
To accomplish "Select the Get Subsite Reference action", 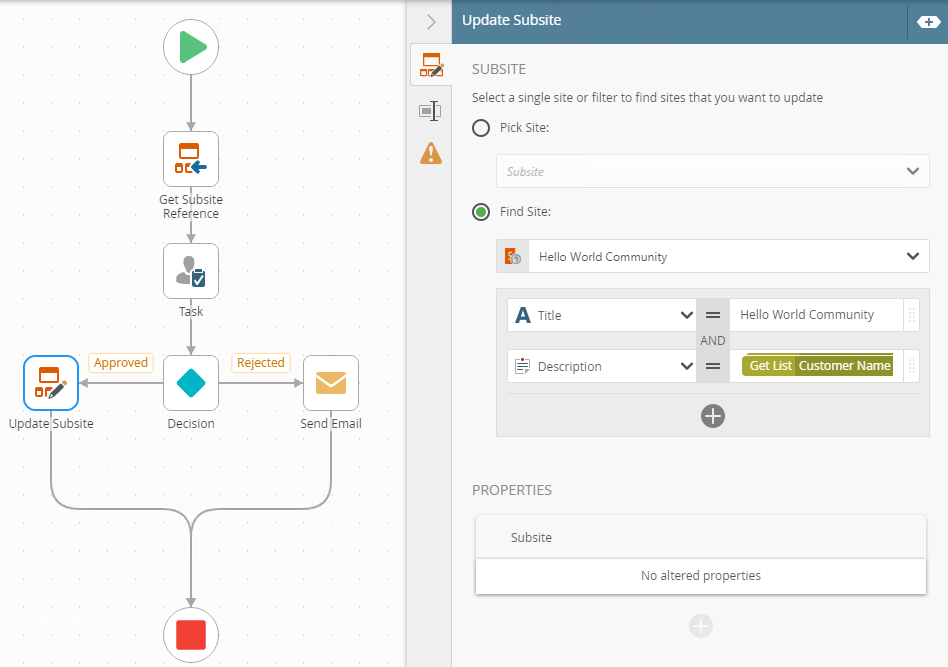I will [191, 159].
